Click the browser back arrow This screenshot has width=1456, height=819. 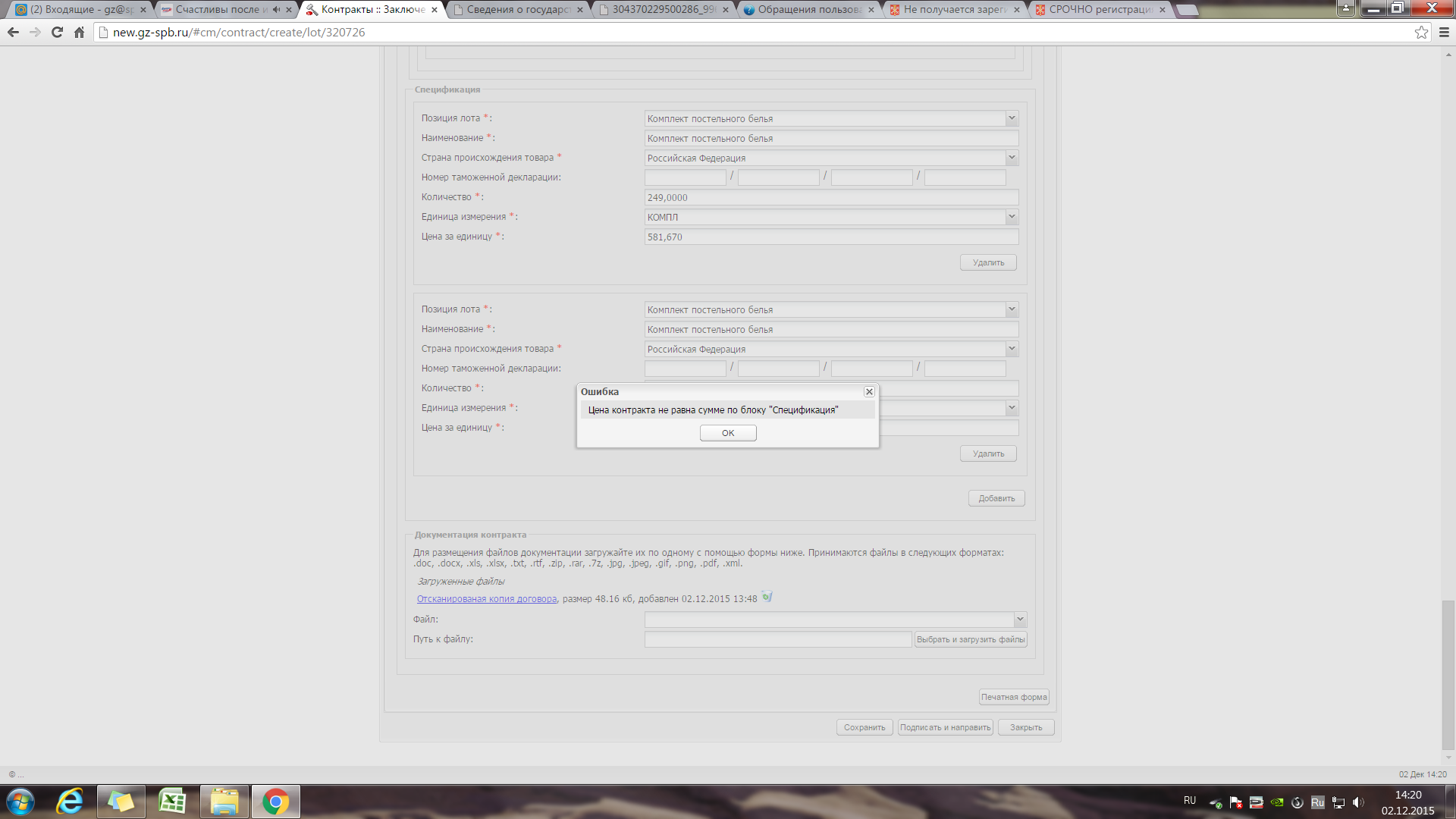[x=13, y=32]
